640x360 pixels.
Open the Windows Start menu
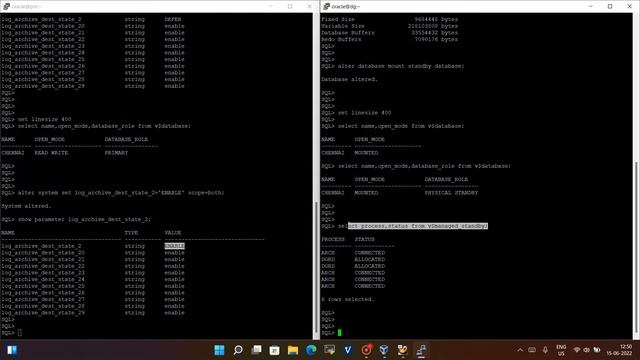click(x=219, y=350)
